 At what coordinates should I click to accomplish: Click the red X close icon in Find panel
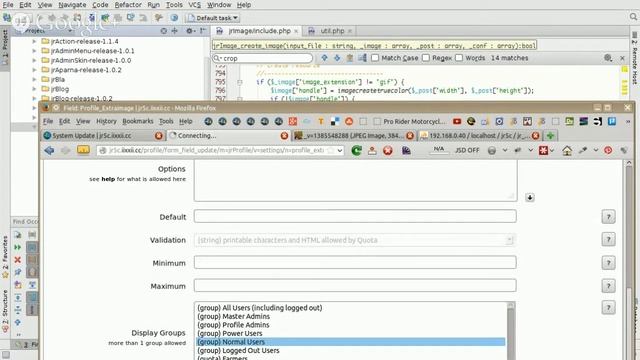(18, 260)
